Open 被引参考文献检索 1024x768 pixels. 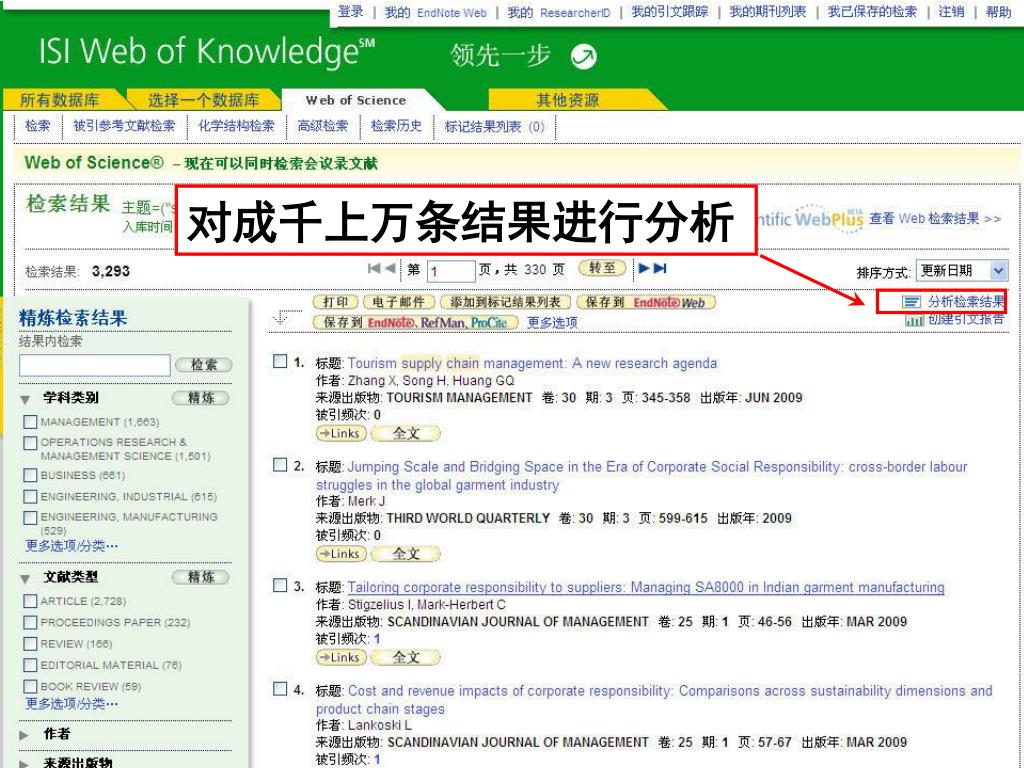coord(124,126)
